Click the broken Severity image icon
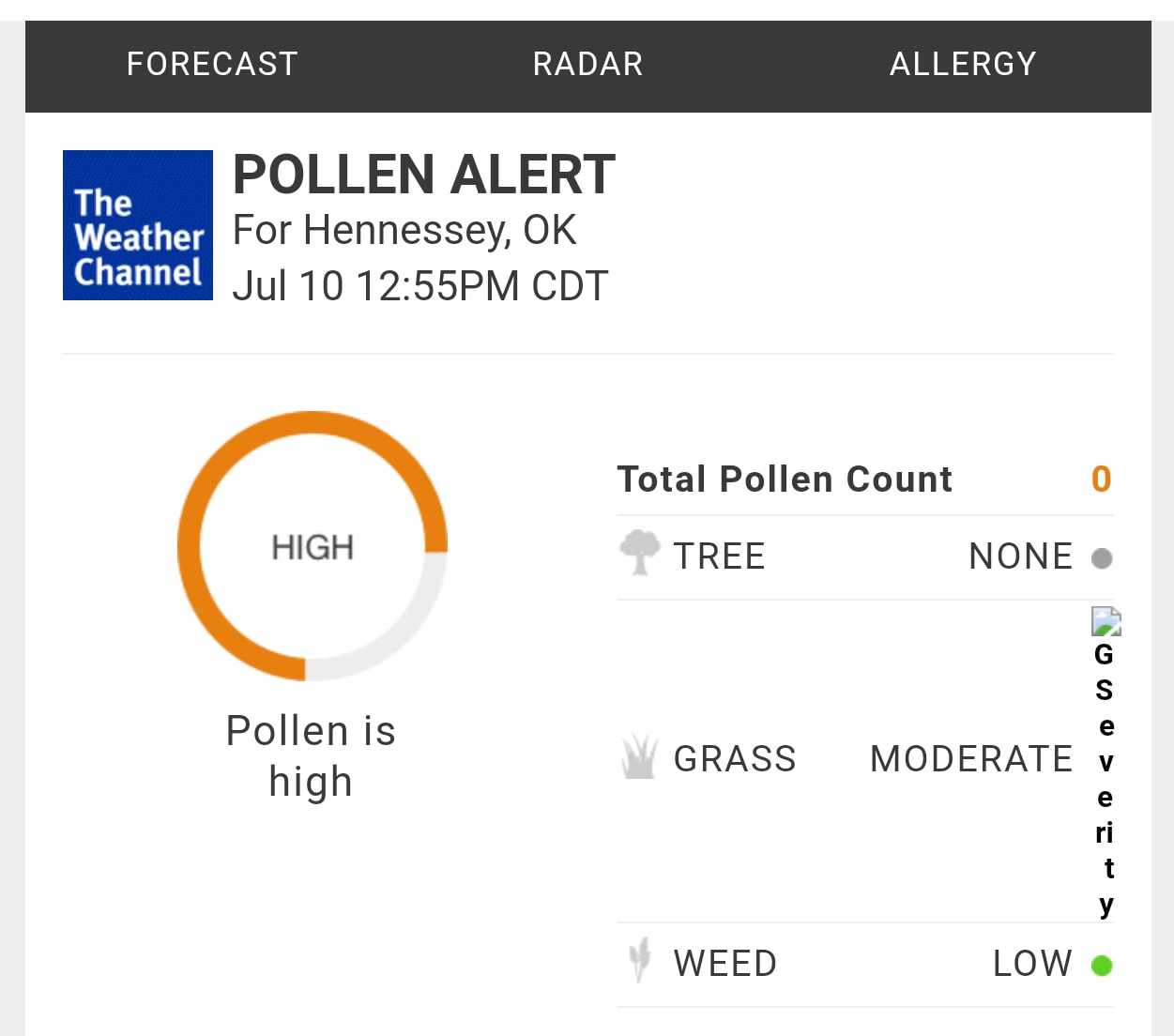Viewport: 1174px width, 1036px height. (x=1105, y=622)
